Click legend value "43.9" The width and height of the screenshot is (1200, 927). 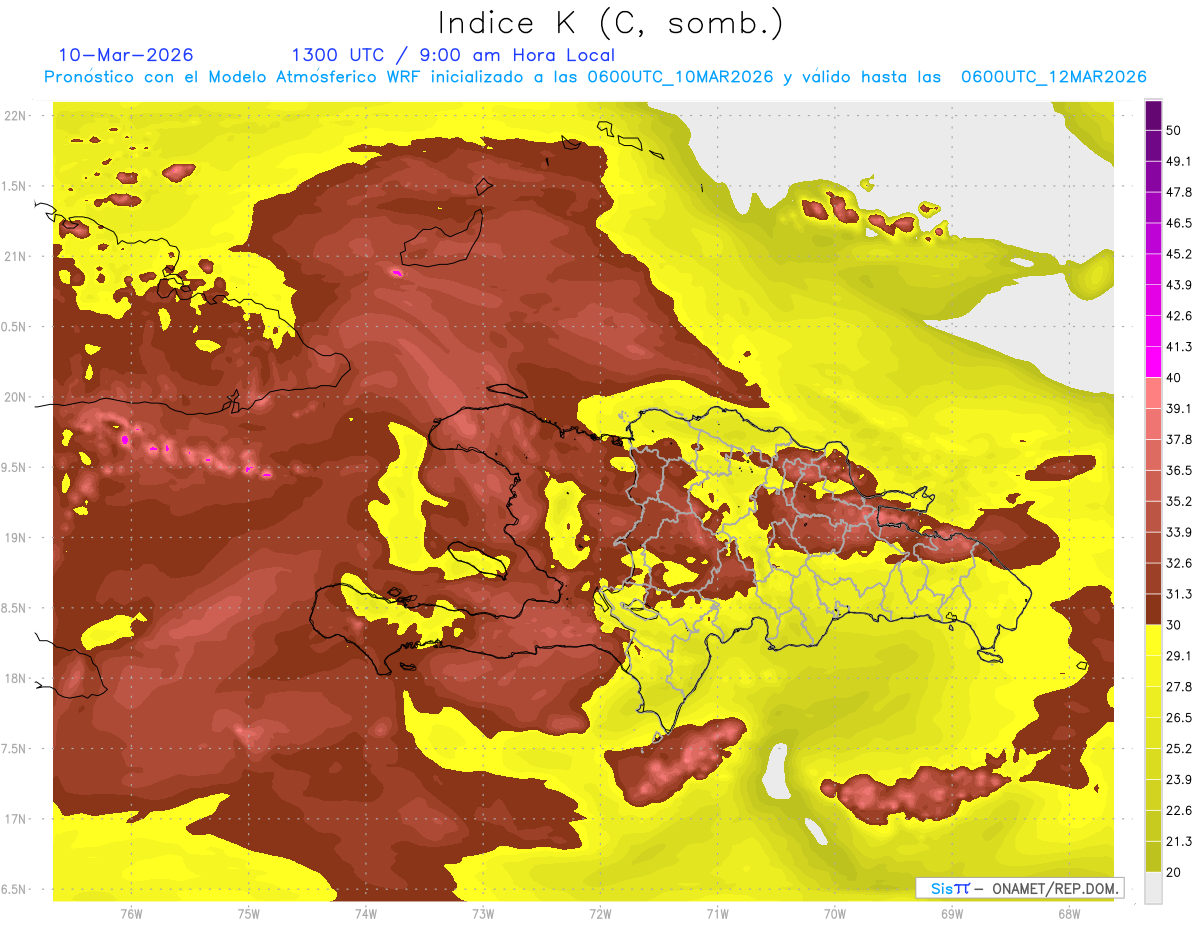1179,285
